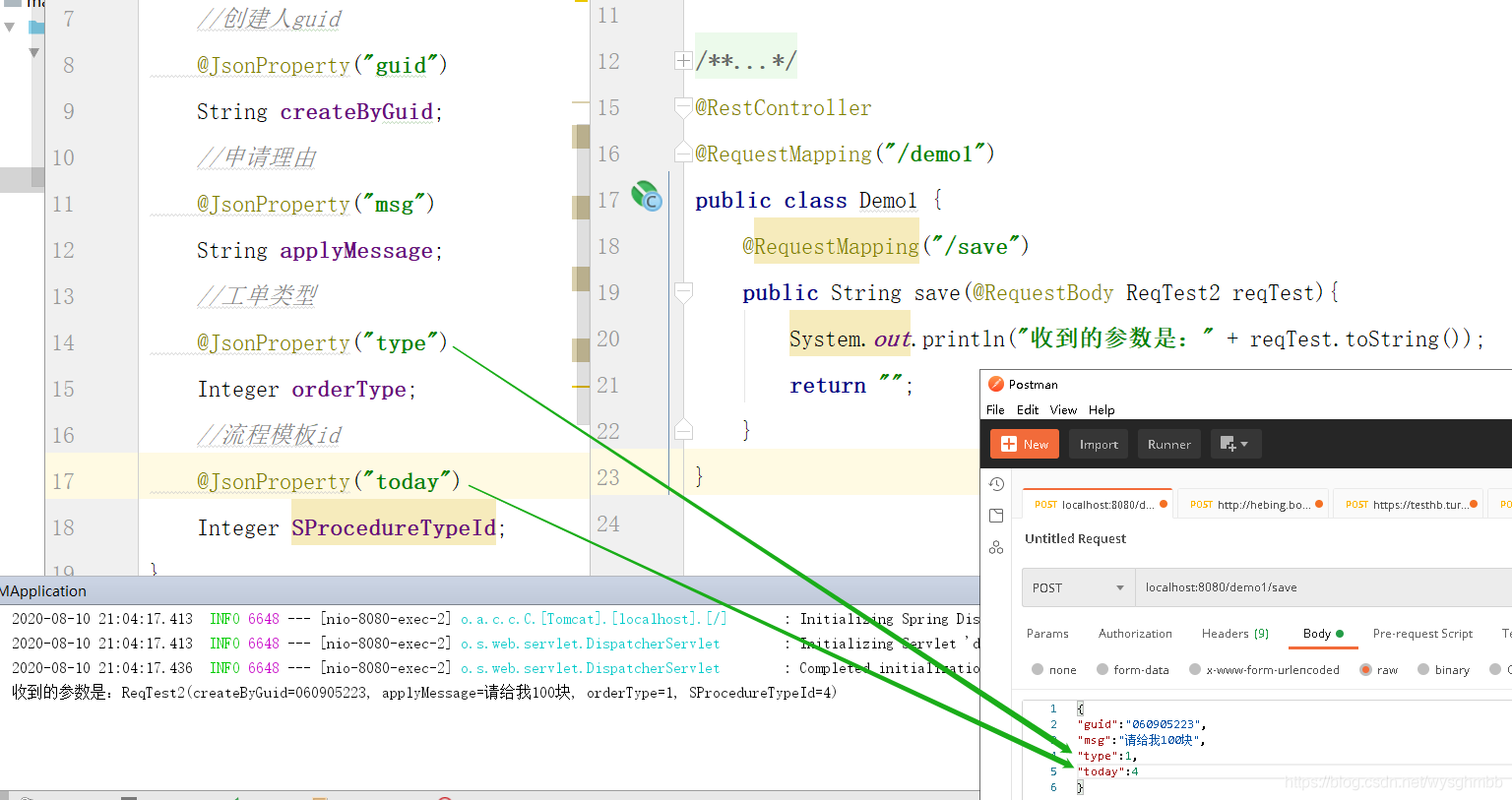The width and height of the screenshot is (1512, 800).
Task: Click DispatcherServlet log line at 21:04:17.436
Action: (x=495, y=667)
